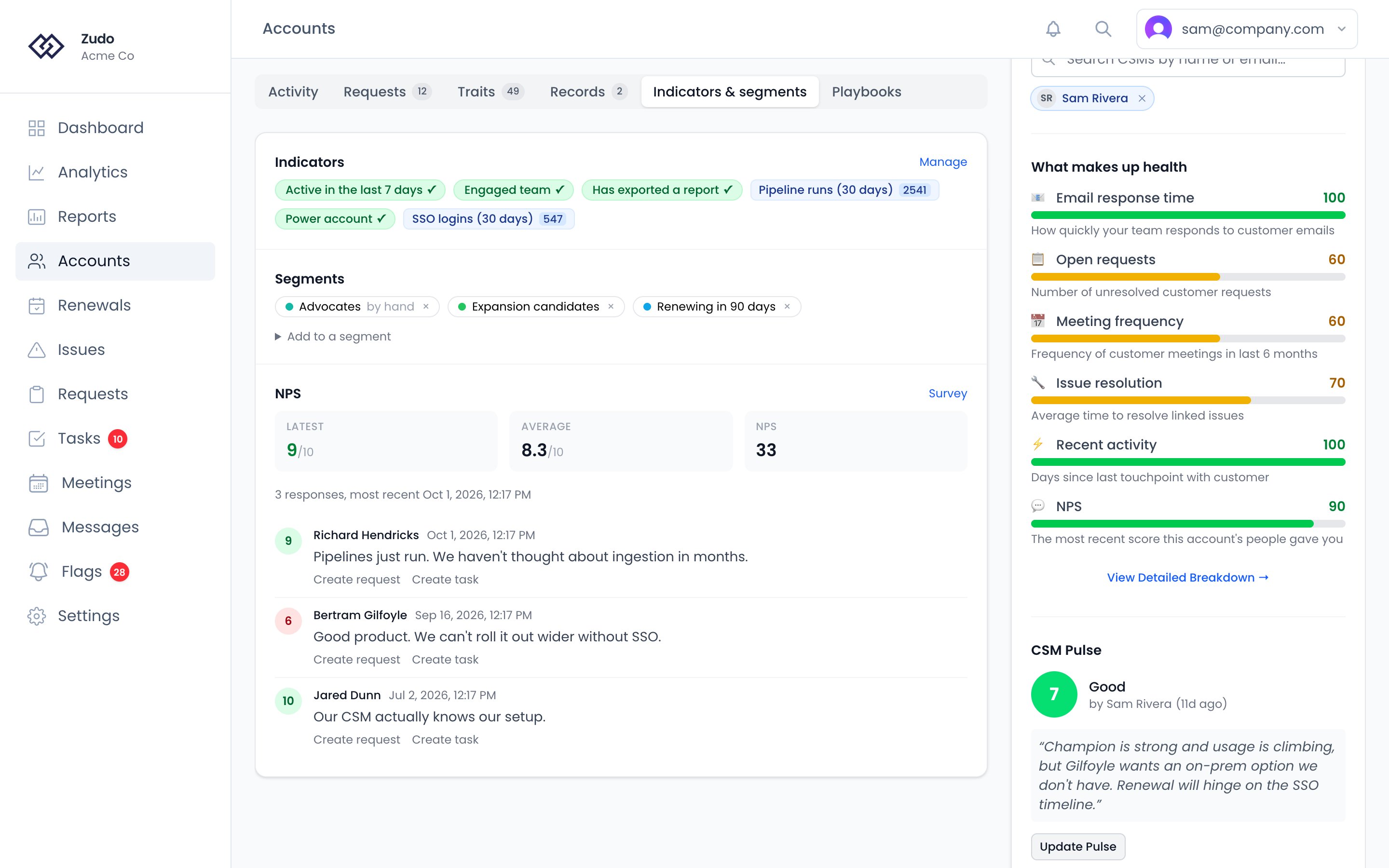Switch to the Traits tab
This screenshot has width=1389, height=868.
pos(490,92)
